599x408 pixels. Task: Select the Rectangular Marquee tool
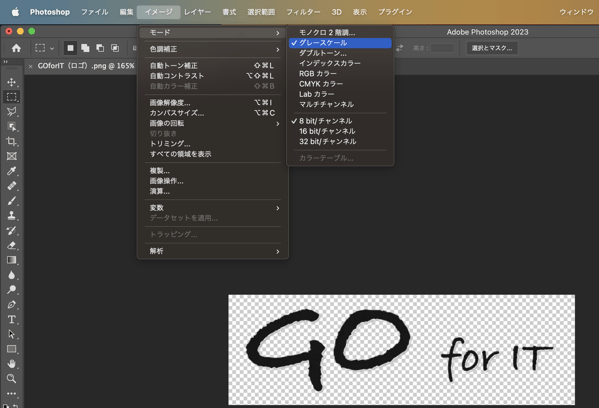(11, 97)
